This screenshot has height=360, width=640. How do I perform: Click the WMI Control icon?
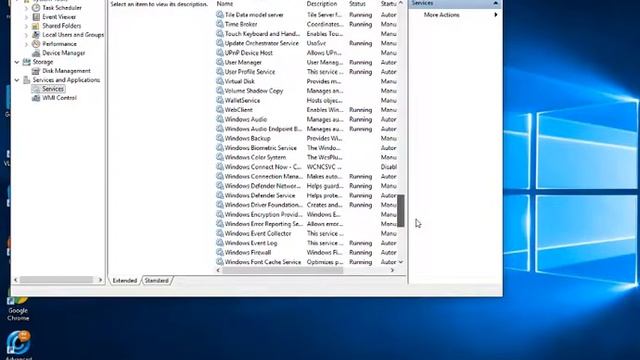point(36,98)
